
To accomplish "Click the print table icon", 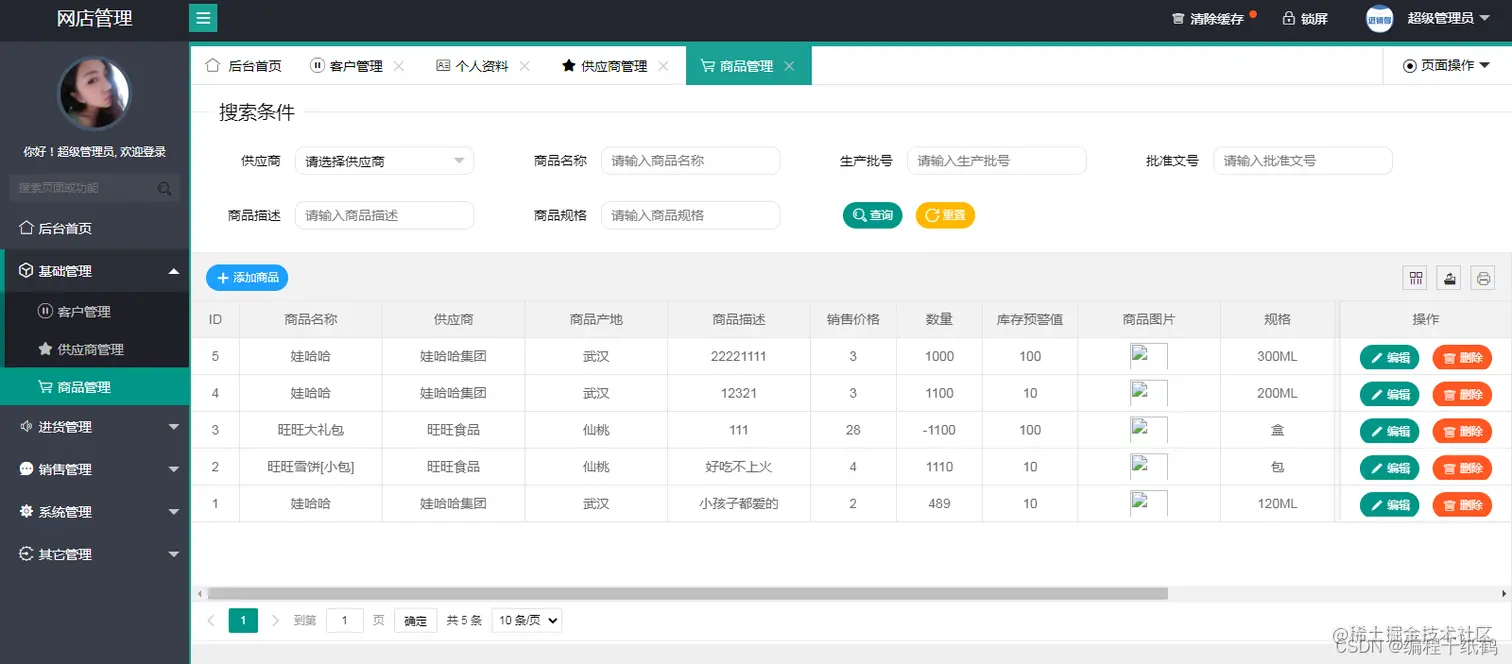I will pos(1483,278).
